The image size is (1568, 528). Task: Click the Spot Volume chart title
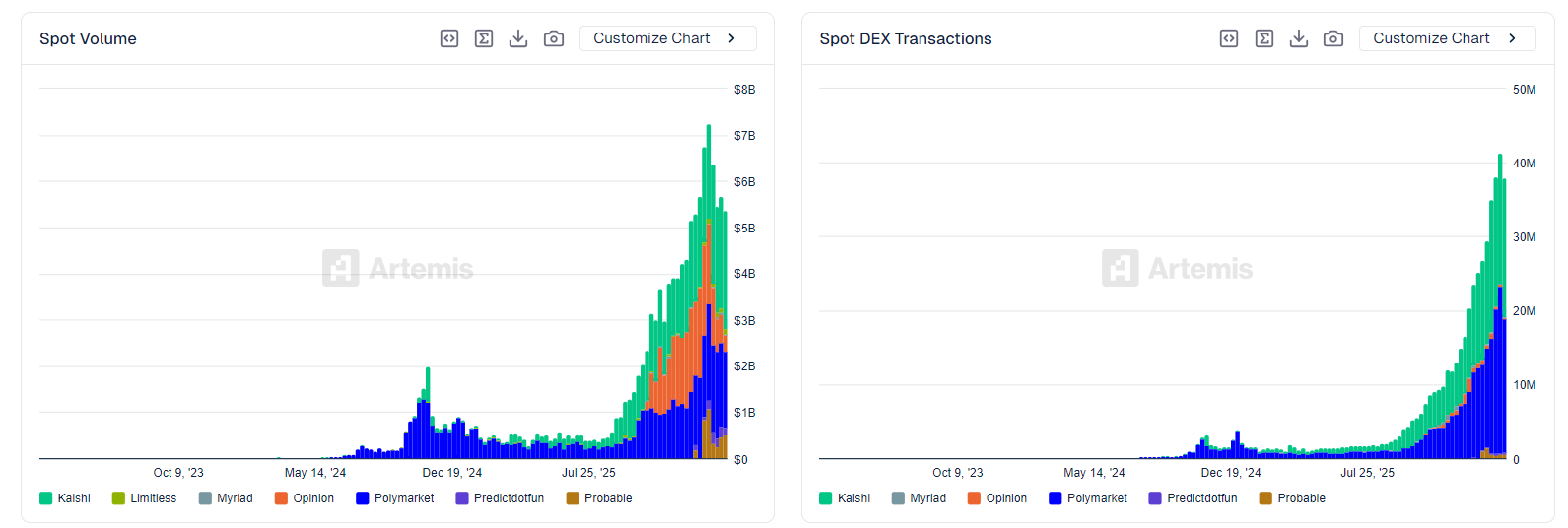tap(88, 38)
